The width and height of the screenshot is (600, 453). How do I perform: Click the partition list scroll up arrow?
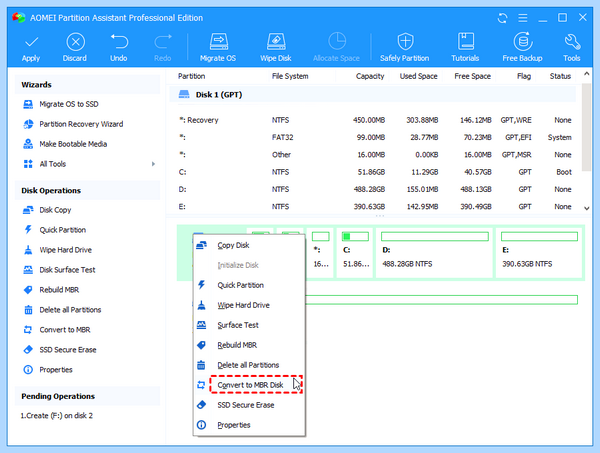coord(586,74)
